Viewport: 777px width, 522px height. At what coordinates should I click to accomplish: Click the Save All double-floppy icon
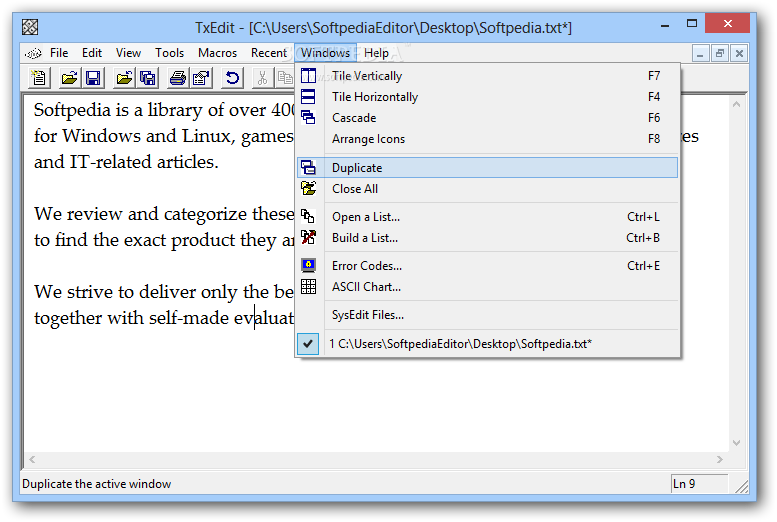pos(148,78)
